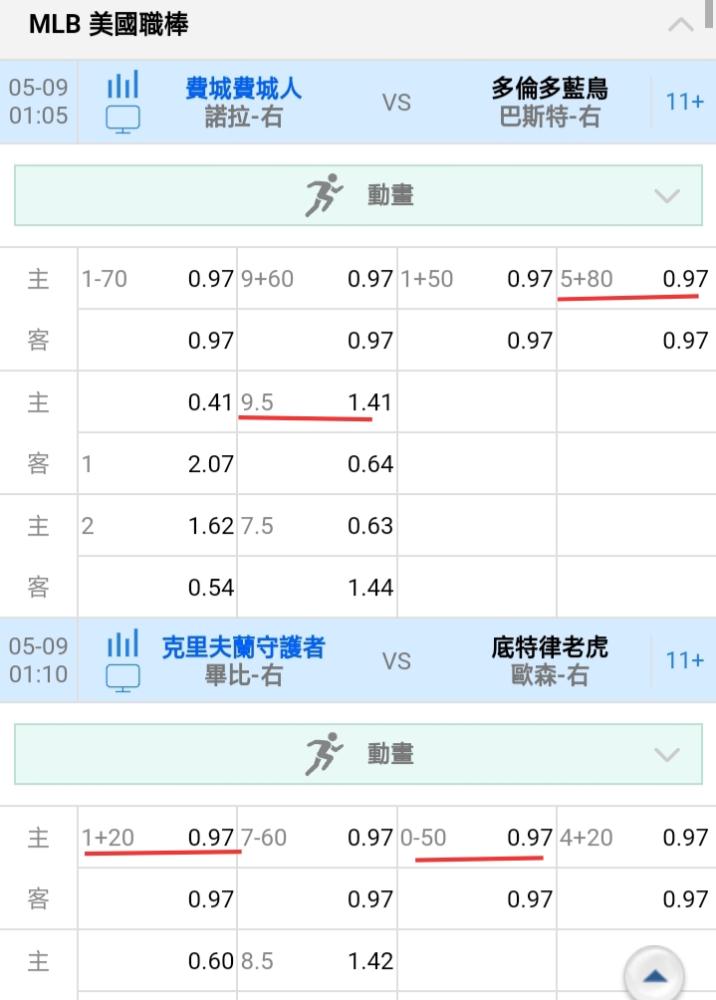Viewport: 716px width, 1000px height.
Task: Pick away odds 0.64 under 9.5 line
Action: click(x=317, y=464)
